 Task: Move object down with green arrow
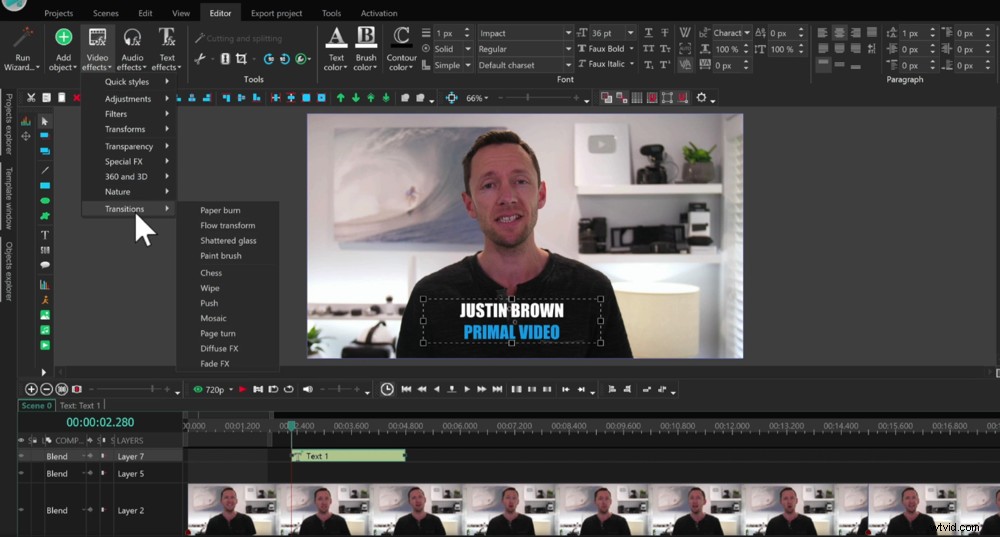(356, 98)
